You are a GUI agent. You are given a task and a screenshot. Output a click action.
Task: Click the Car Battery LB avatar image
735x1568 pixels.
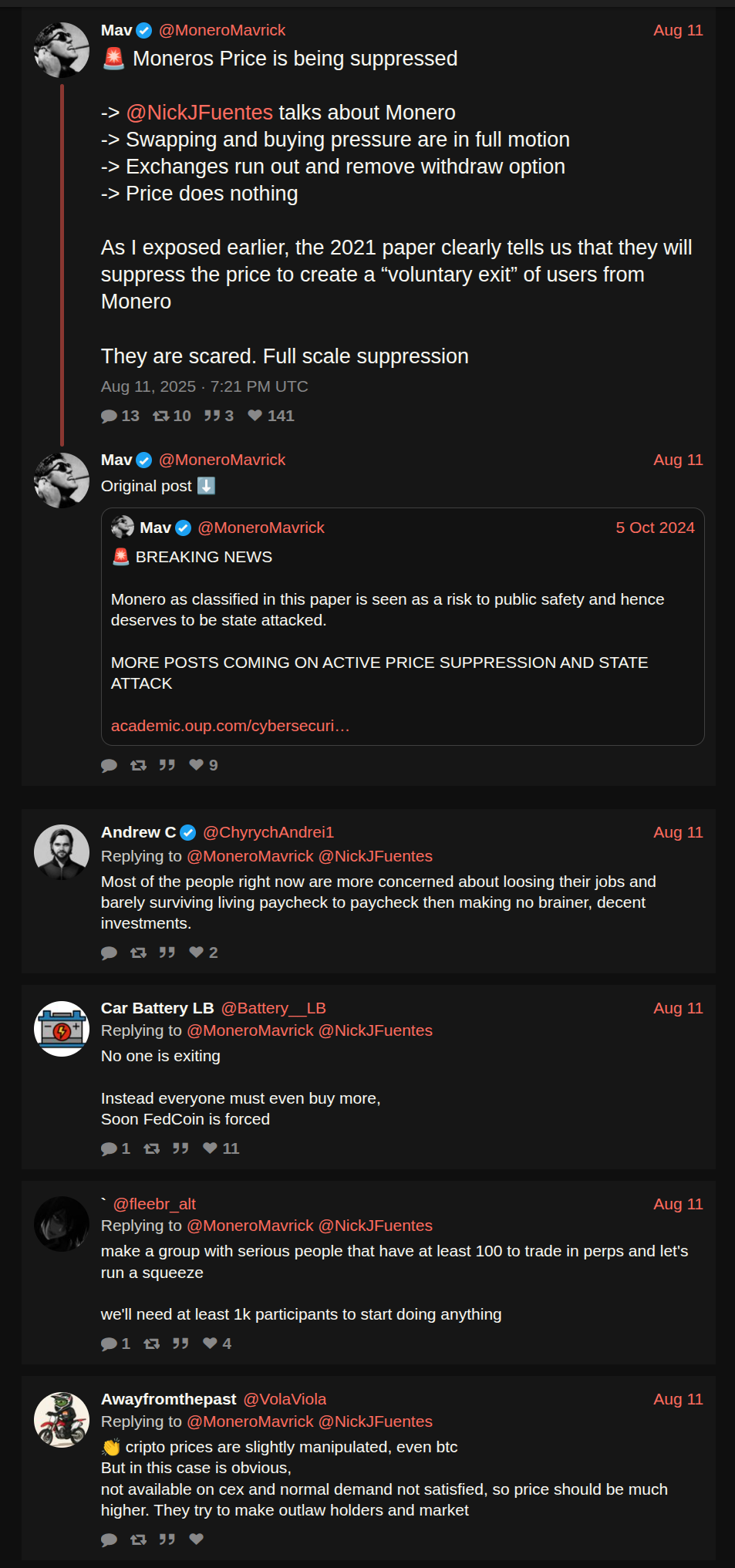(x=62, y=1029)
